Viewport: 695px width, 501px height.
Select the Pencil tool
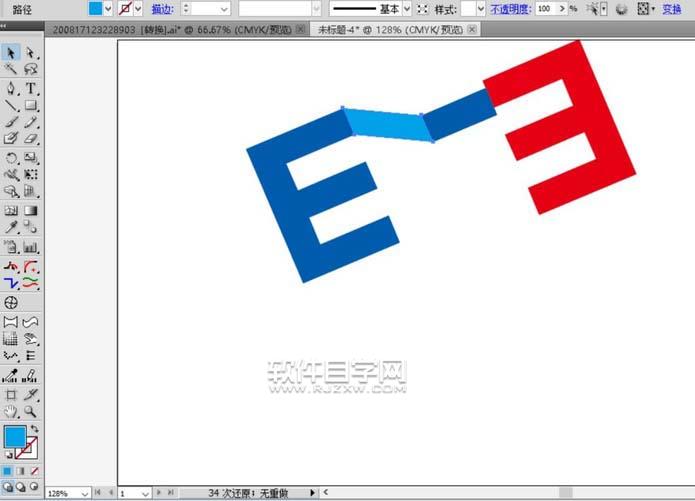tap(30, 121)
